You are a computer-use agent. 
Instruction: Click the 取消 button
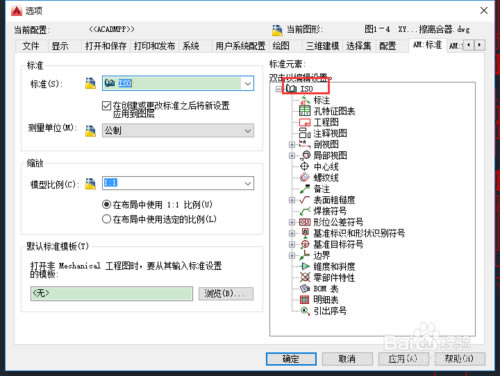tap(347, 359)
